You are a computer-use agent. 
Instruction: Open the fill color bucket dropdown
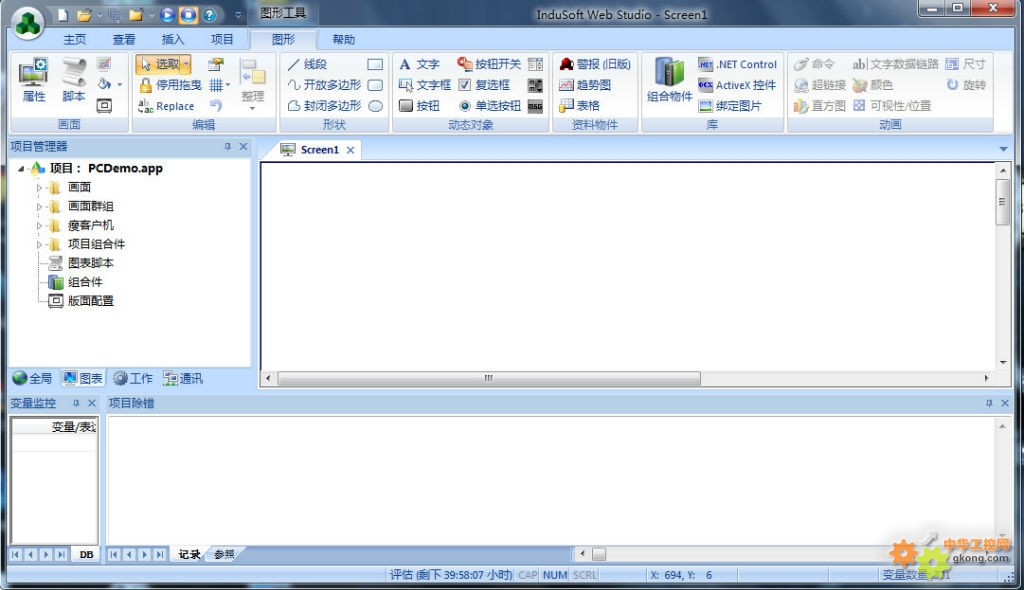(120, 84)
